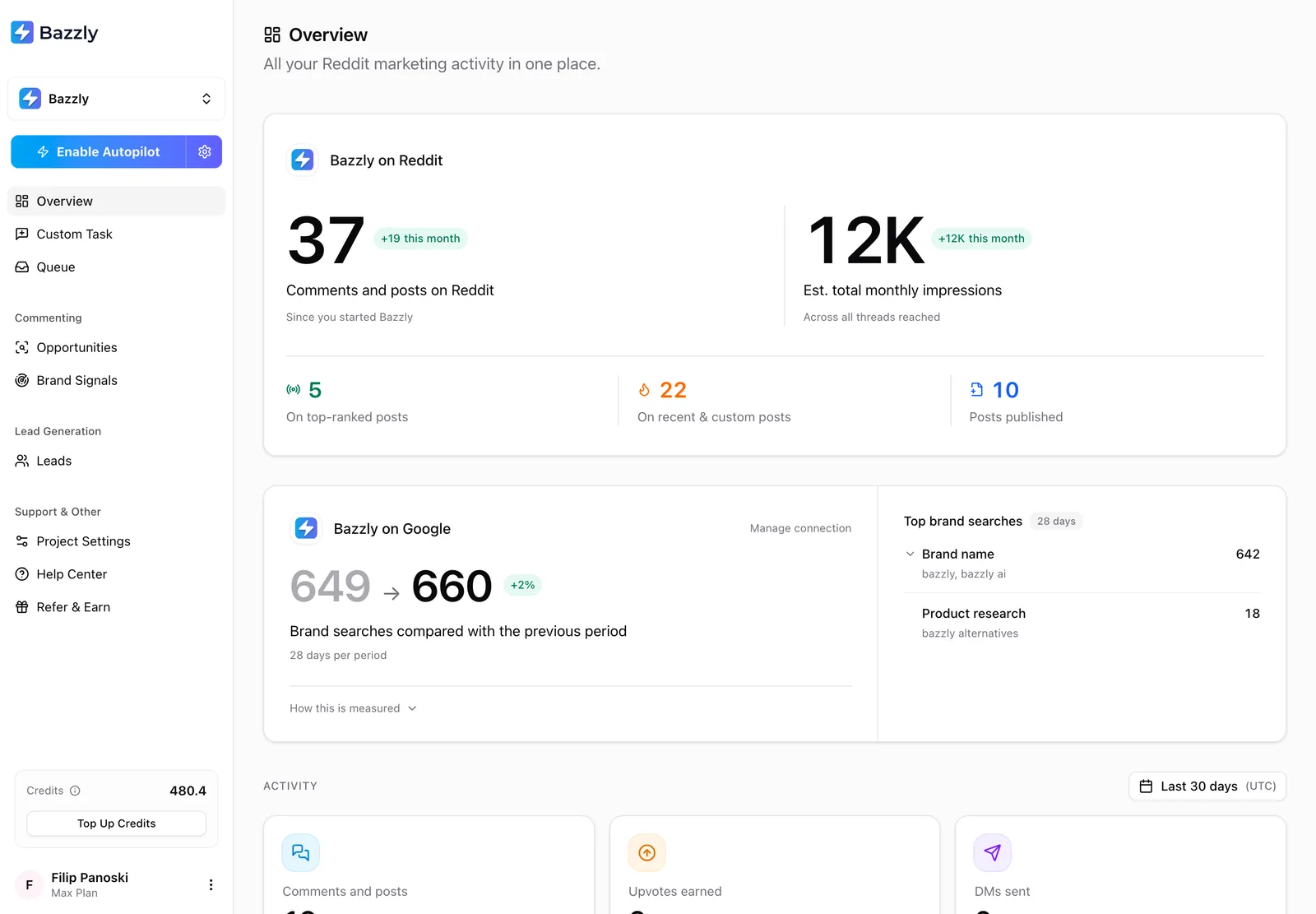Click the +12K this month badge
Screen dimensions: 1316x914
(x=981, y=239)
